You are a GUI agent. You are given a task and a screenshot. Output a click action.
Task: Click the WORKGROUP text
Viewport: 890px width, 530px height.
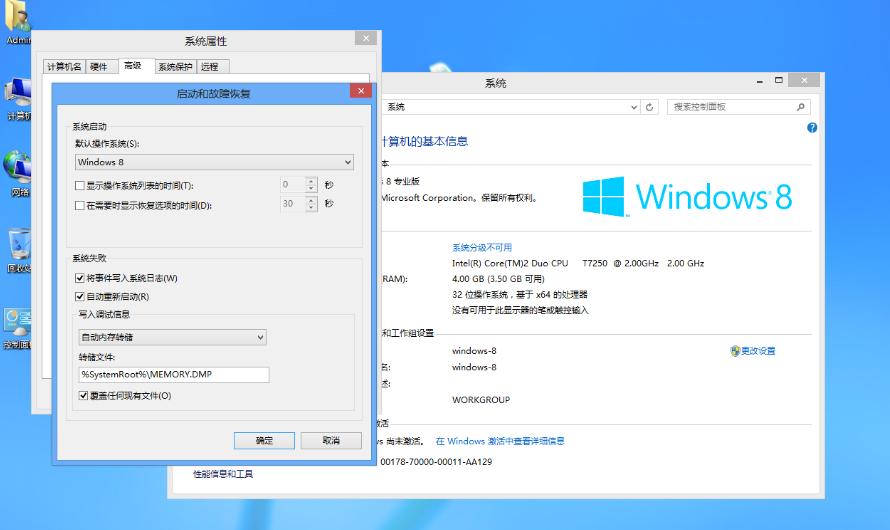coord(481,399)
